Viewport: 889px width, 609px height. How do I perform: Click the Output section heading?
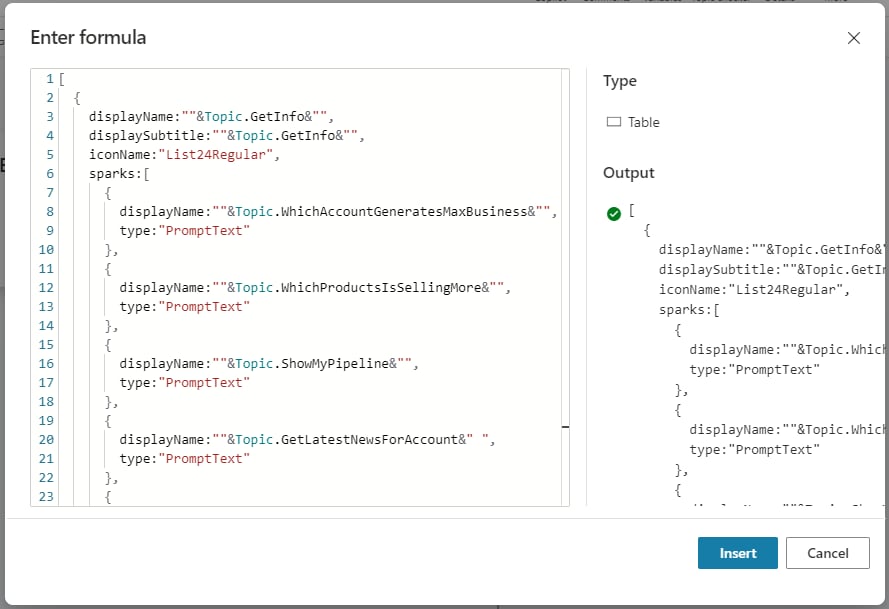(x=628, y=173)
